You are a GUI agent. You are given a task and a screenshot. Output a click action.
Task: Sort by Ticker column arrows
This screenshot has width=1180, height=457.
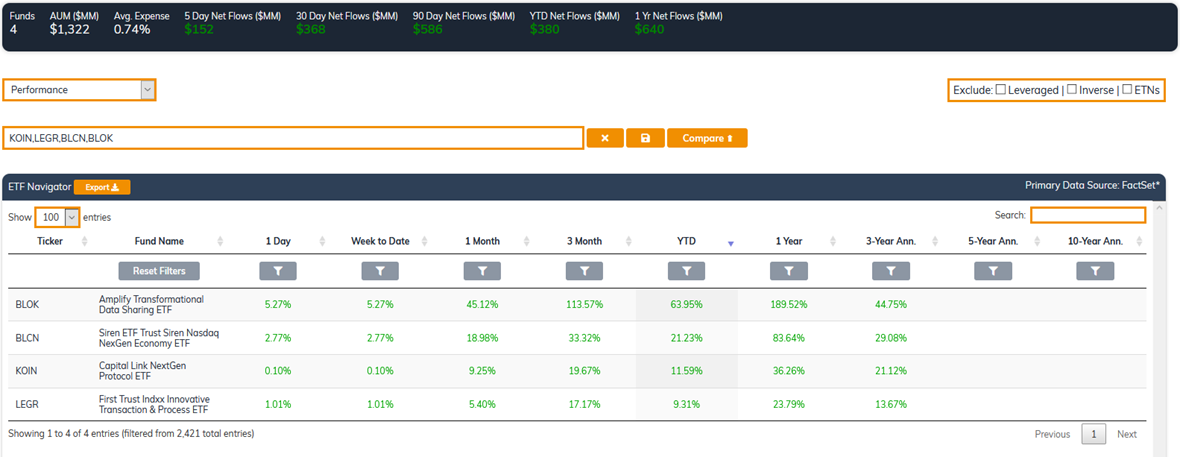pyautogui.click(x=84, y=242)
